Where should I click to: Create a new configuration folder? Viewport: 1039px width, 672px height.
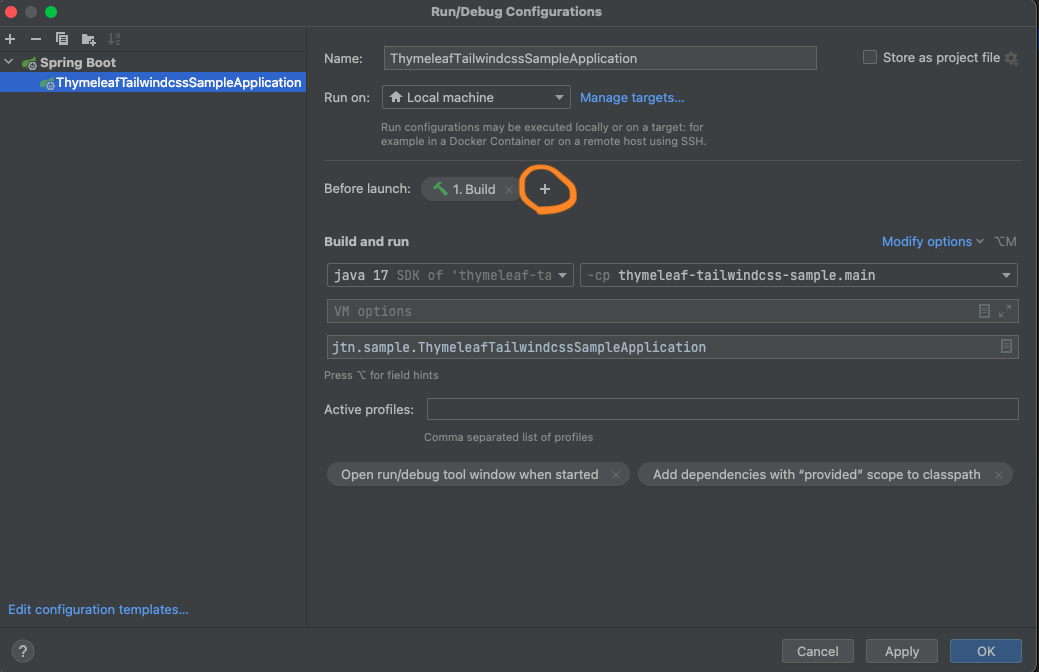[x=88, y=39]
